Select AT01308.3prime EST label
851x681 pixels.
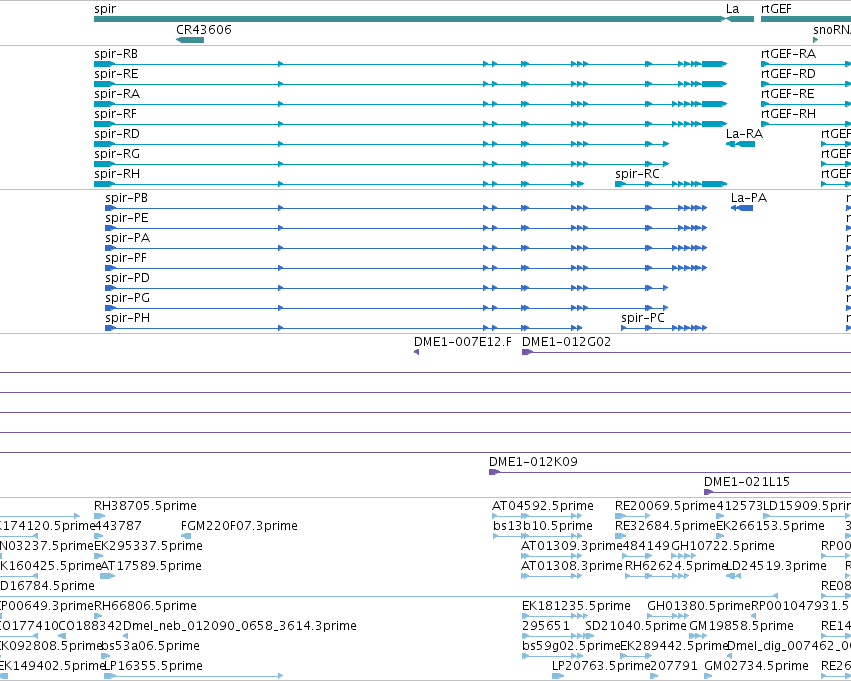[571, 567]
